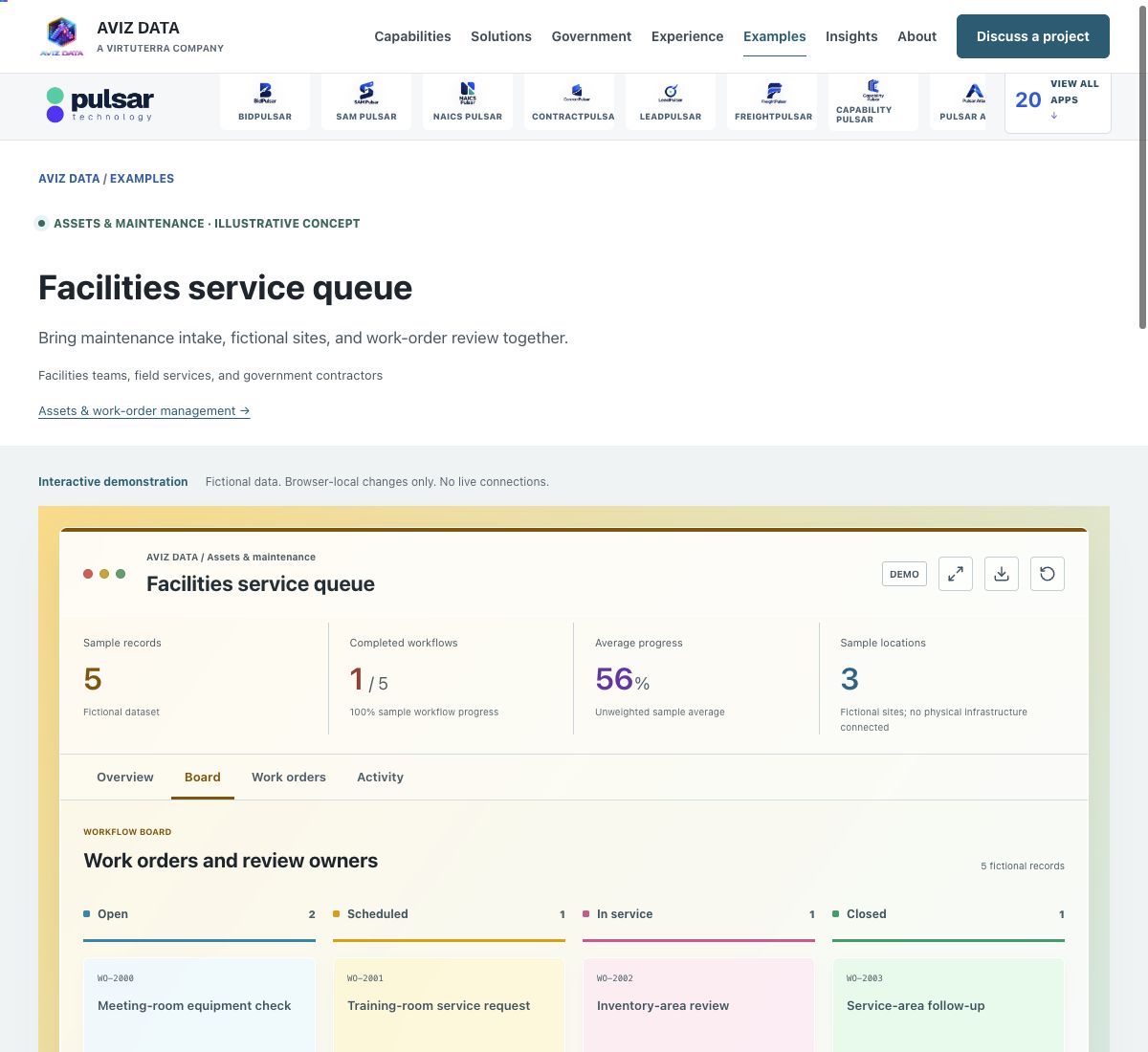Open the NAICS Pulsar app tile
This screenshot has height=1052, width=1148.
(x=468, y=102)
